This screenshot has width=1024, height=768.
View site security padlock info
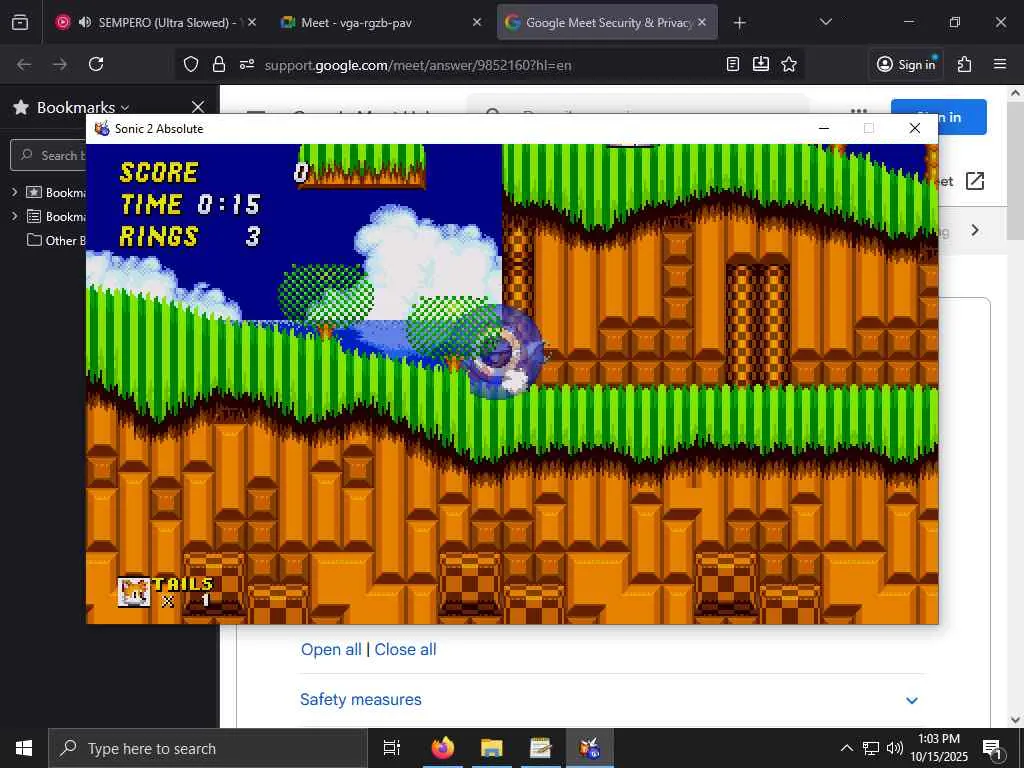[219, 64]
